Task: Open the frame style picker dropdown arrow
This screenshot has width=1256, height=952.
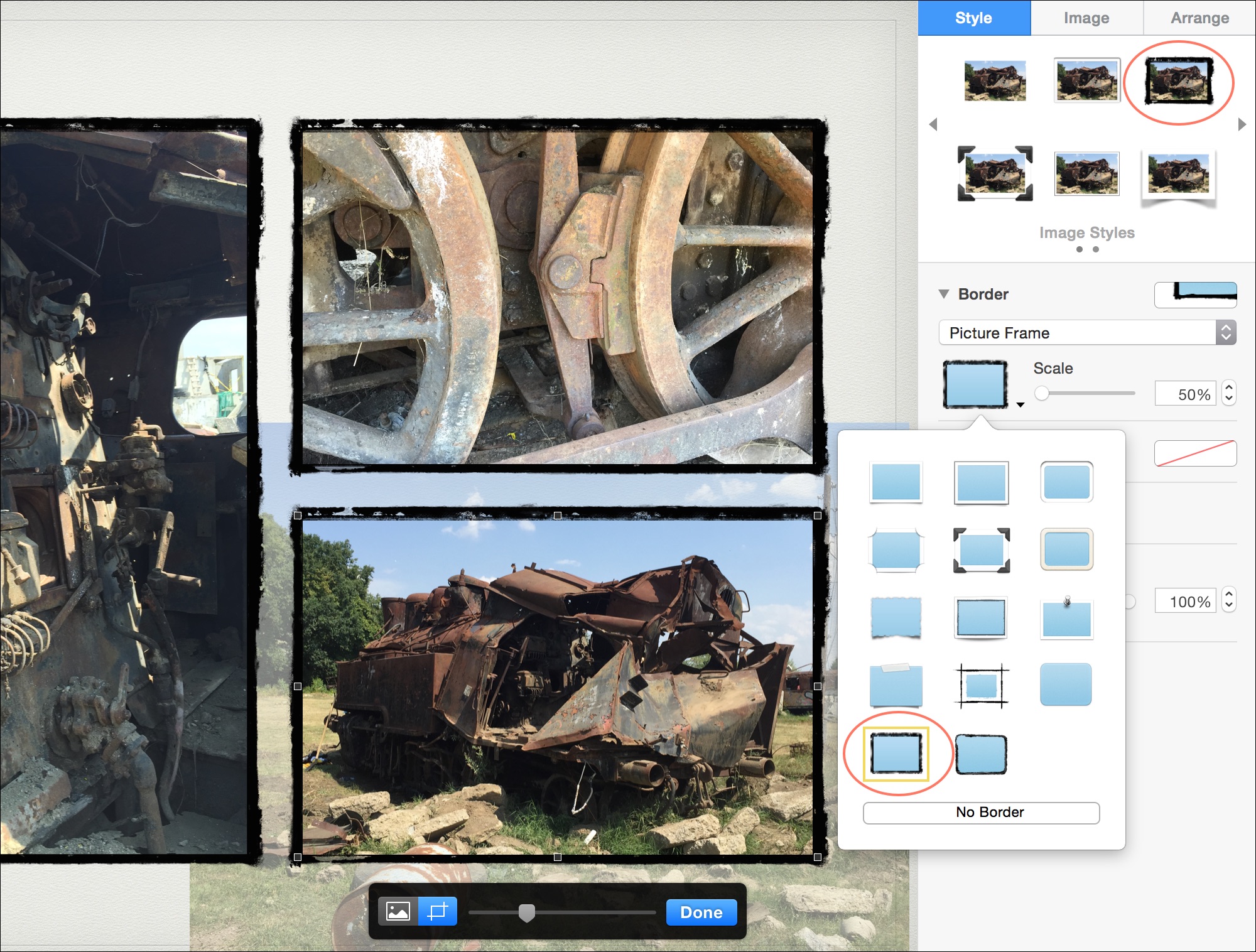Action: pyautogui.click(x=1020, y=405)
